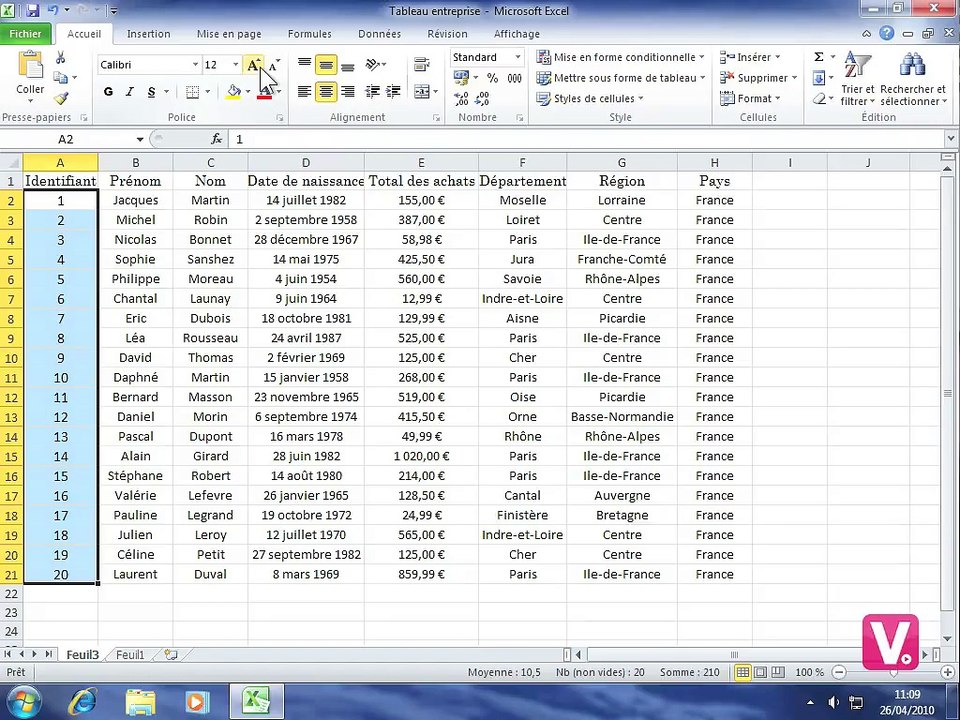Viewport: 960px width, 720px height.
Task: Switch to the Insertion tab
Action: pyautogui.click(x=148, y=34)
